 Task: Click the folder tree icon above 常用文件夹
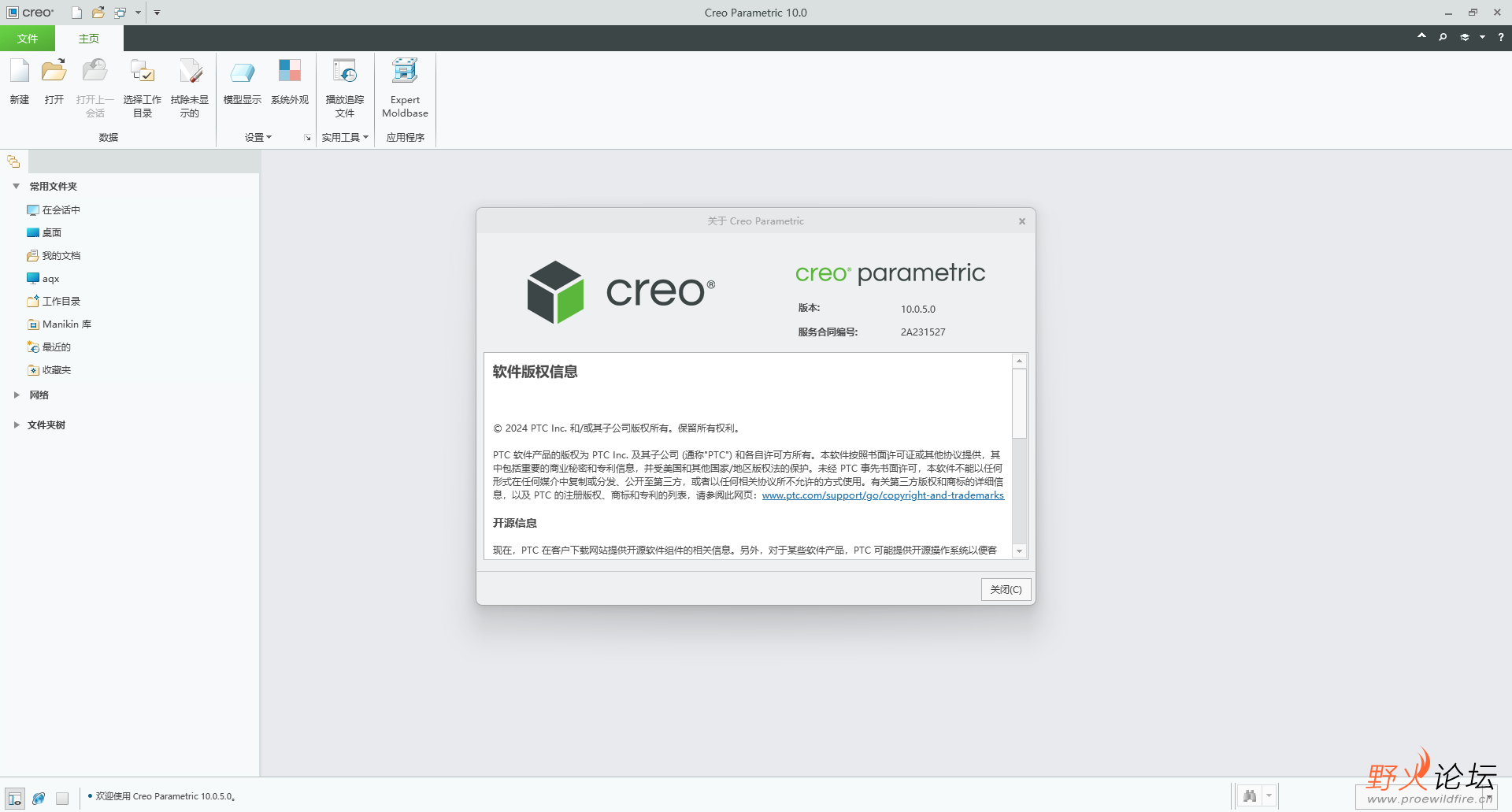coord(13,161)
